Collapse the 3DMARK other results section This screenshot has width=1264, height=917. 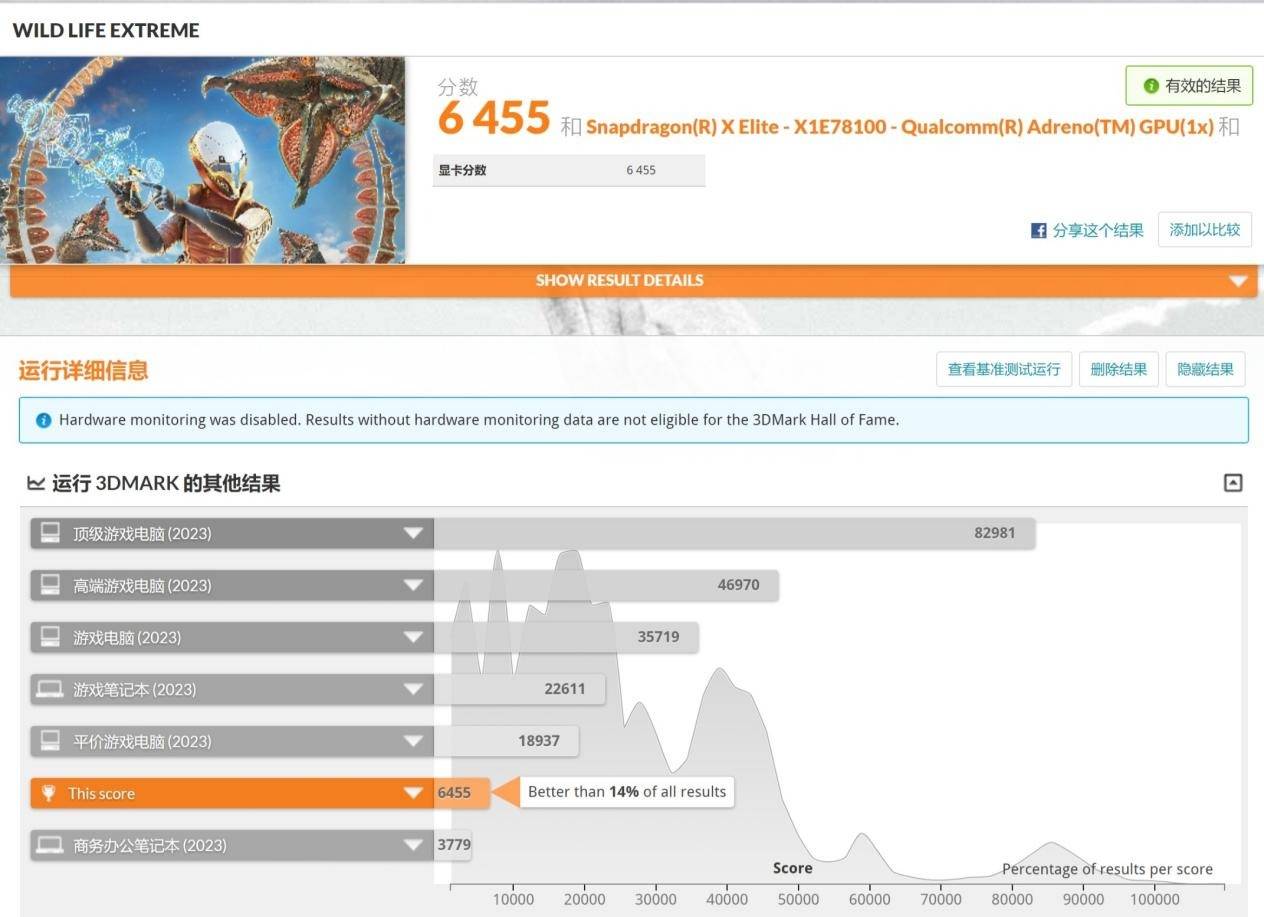click(1233, 483)
